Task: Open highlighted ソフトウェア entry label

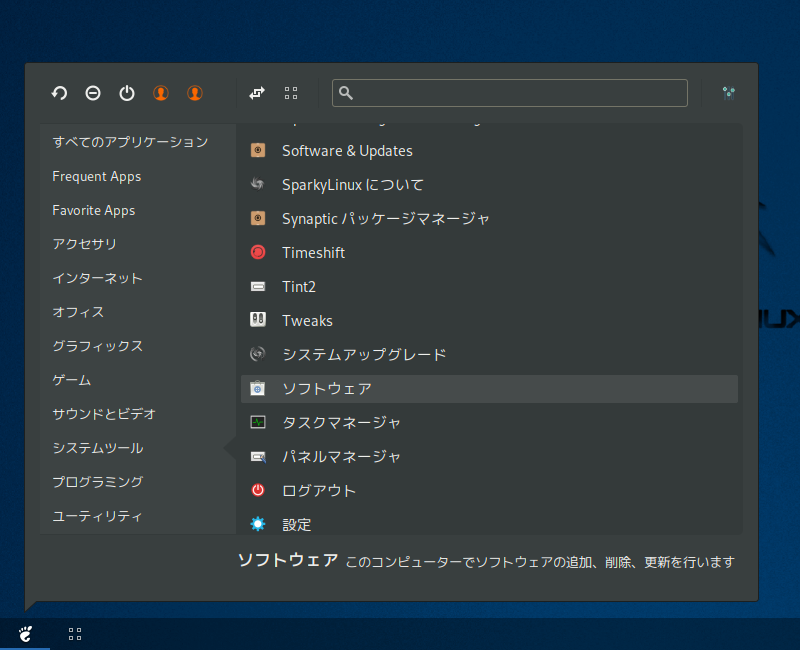Action: tap(327, 389)
